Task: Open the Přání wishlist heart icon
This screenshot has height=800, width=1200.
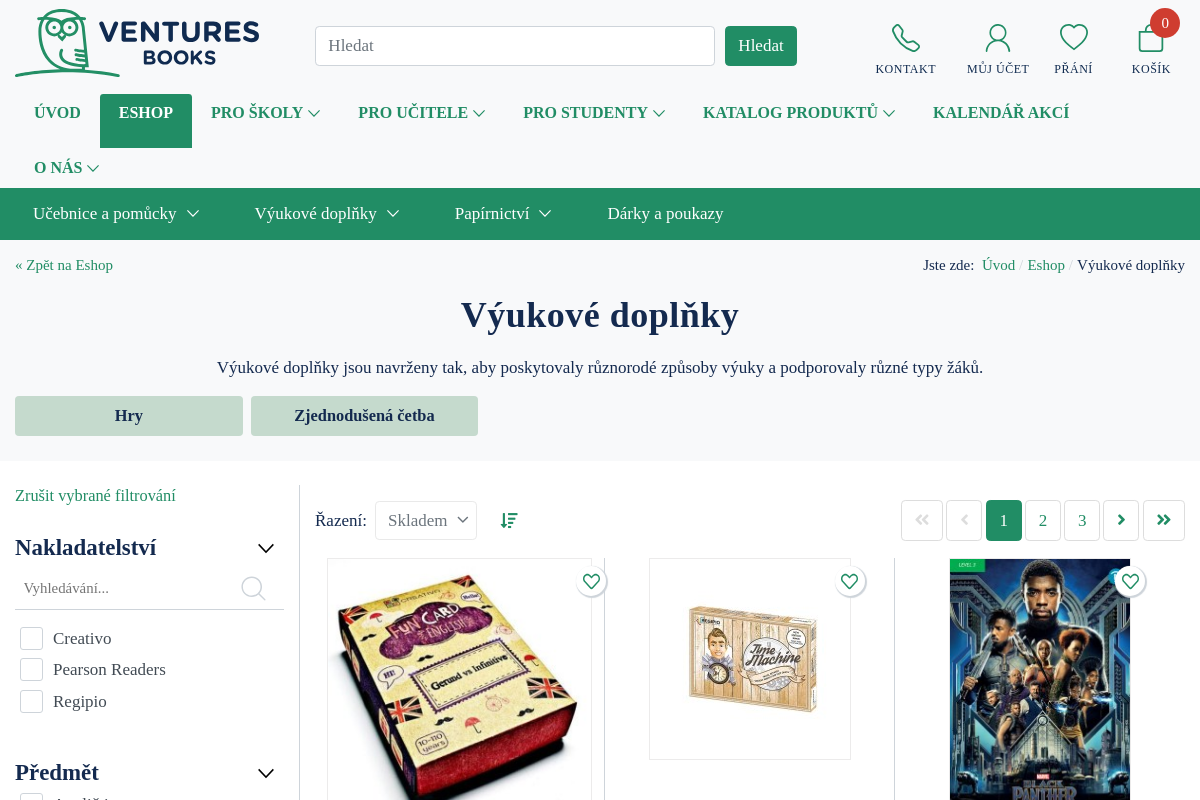Action: [1074, 38]
